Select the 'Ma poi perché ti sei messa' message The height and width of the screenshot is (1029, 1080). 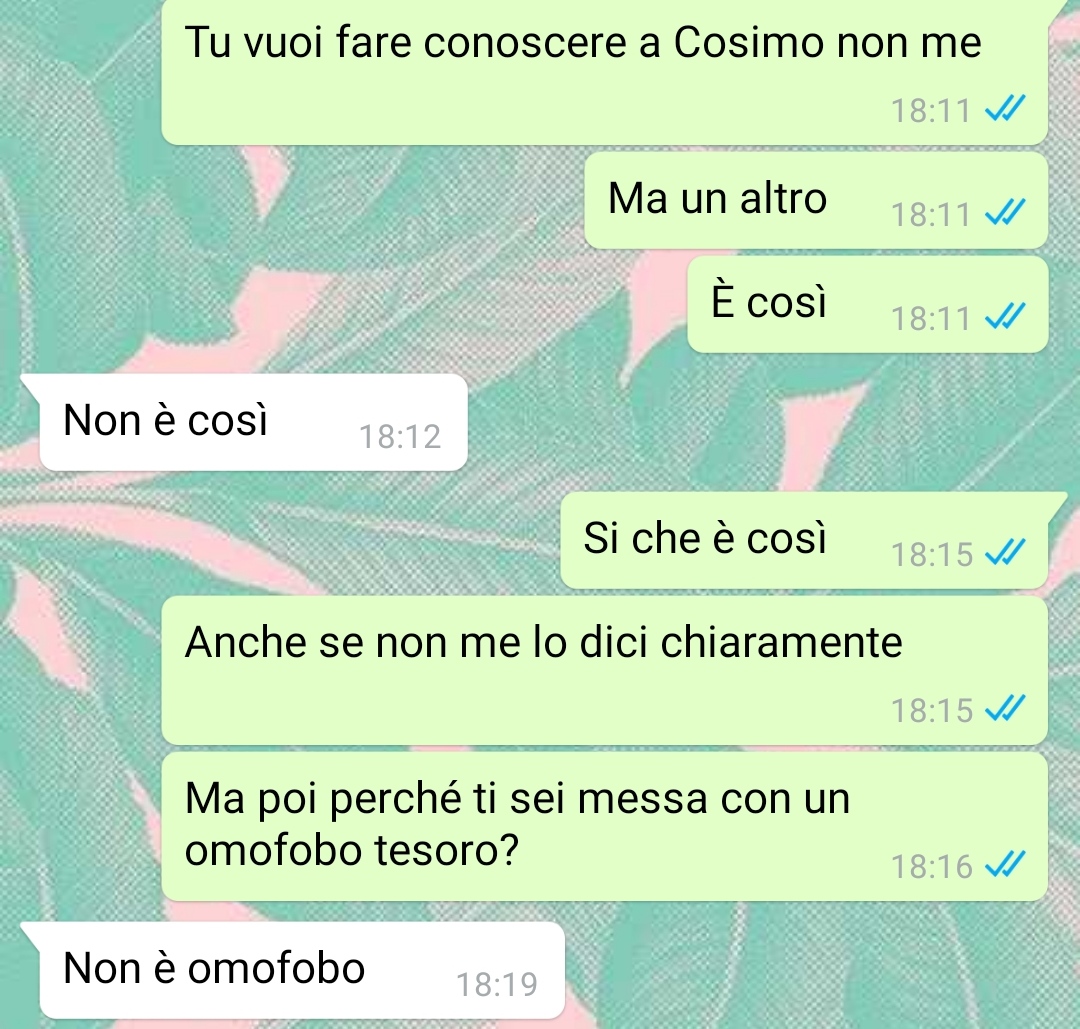tap(605, 827)
